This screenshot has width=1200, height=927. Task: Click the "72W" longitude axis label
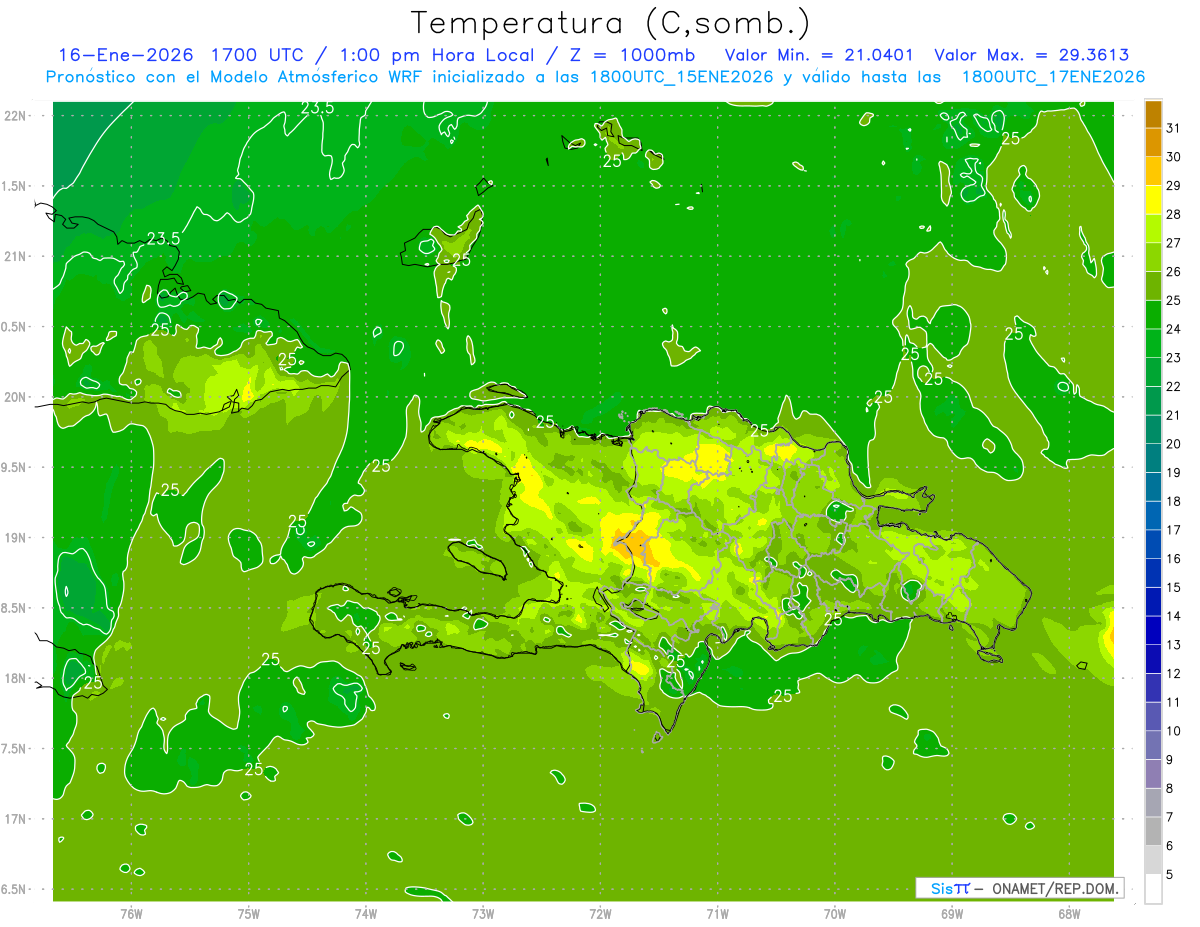pos(599,914)
